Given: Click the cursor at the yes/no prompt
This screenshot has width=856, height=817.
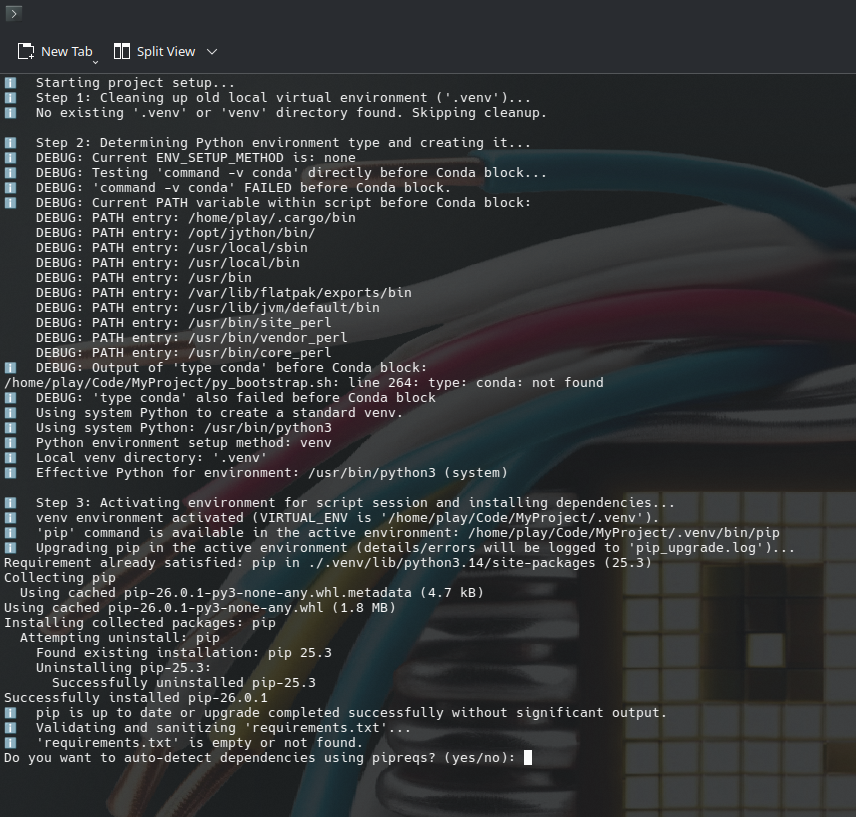Looking at the screenshot, I should point(531,757).
